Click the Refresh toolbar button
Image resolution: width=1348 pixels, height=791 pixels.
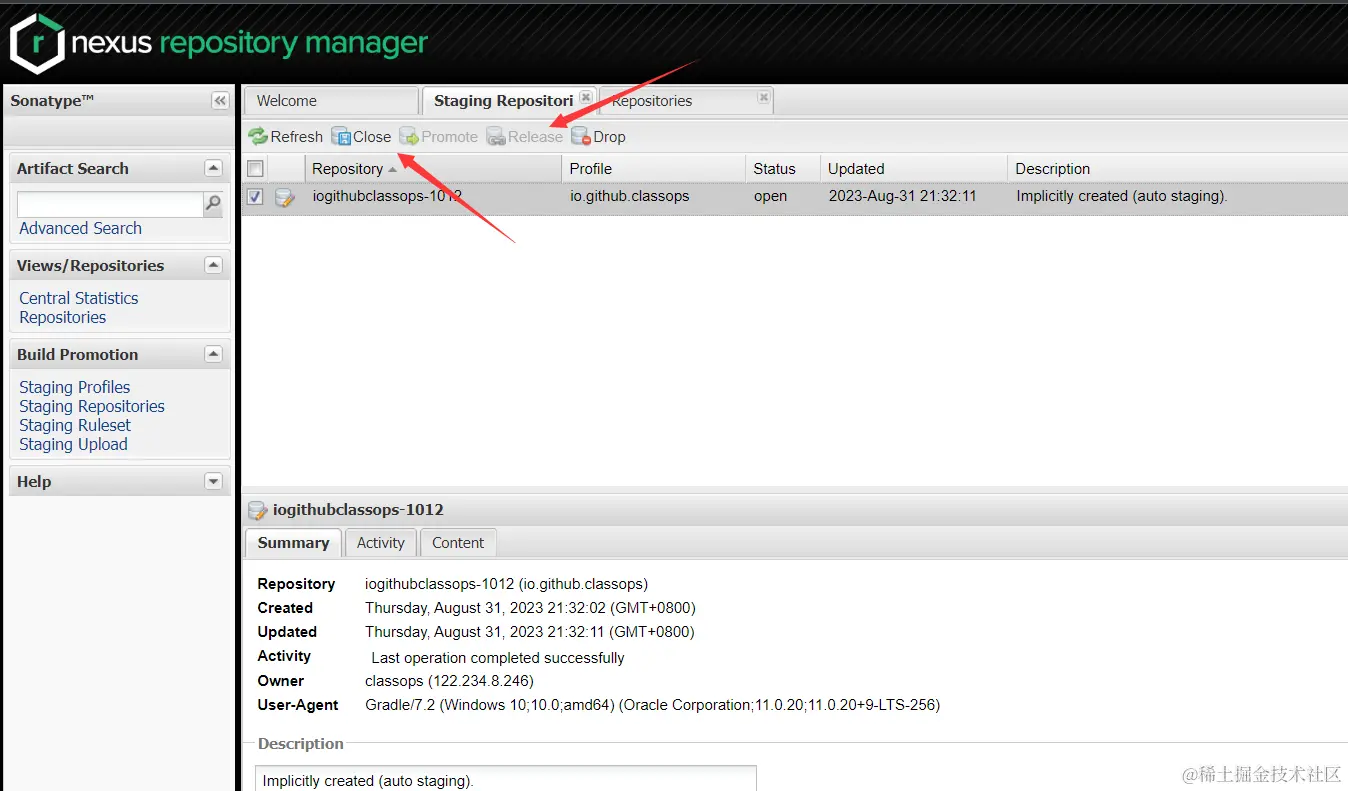tap(286, 137)
